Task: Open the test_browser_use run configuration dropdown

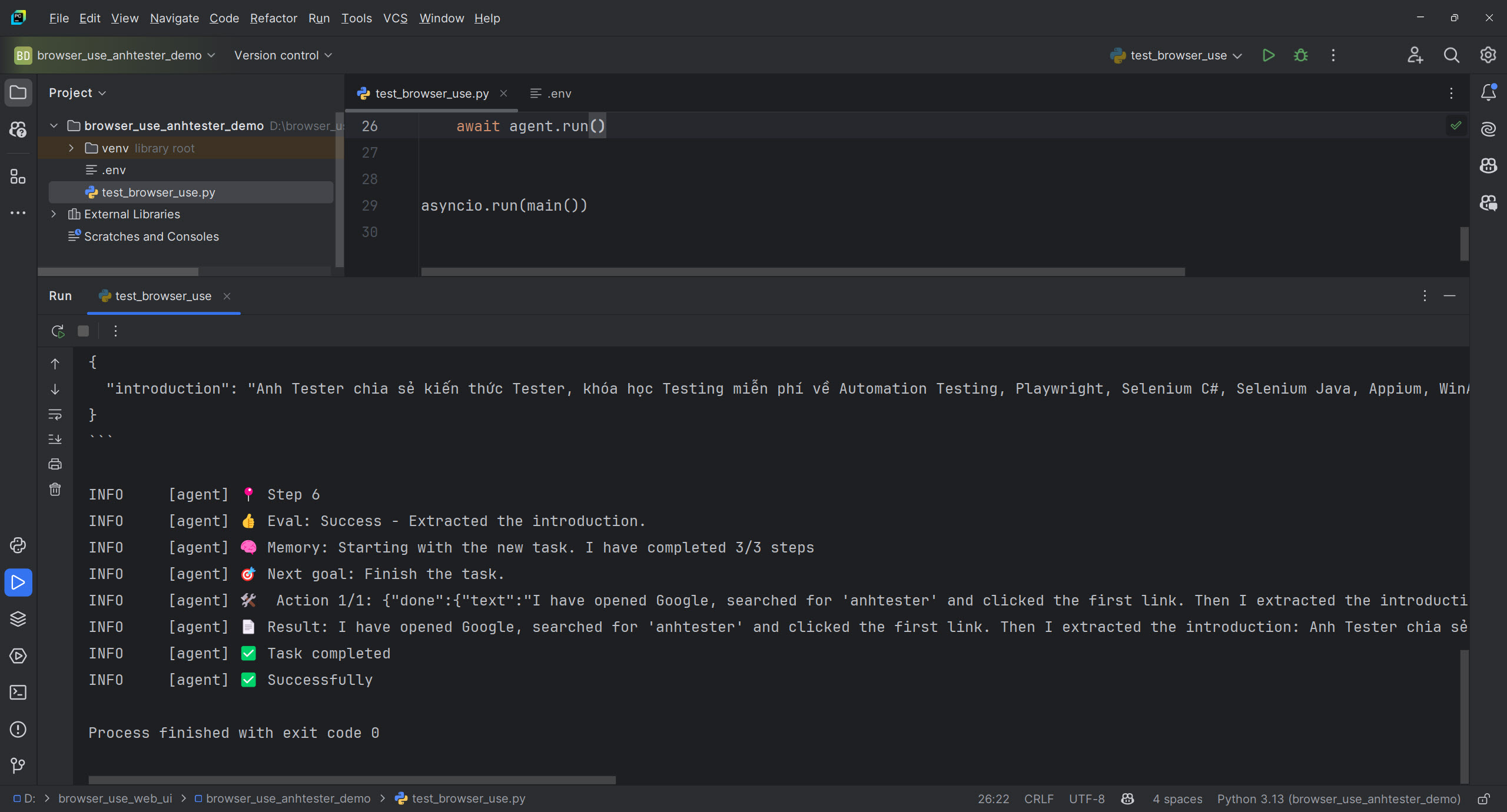Action: click(x=1176, y=55)
